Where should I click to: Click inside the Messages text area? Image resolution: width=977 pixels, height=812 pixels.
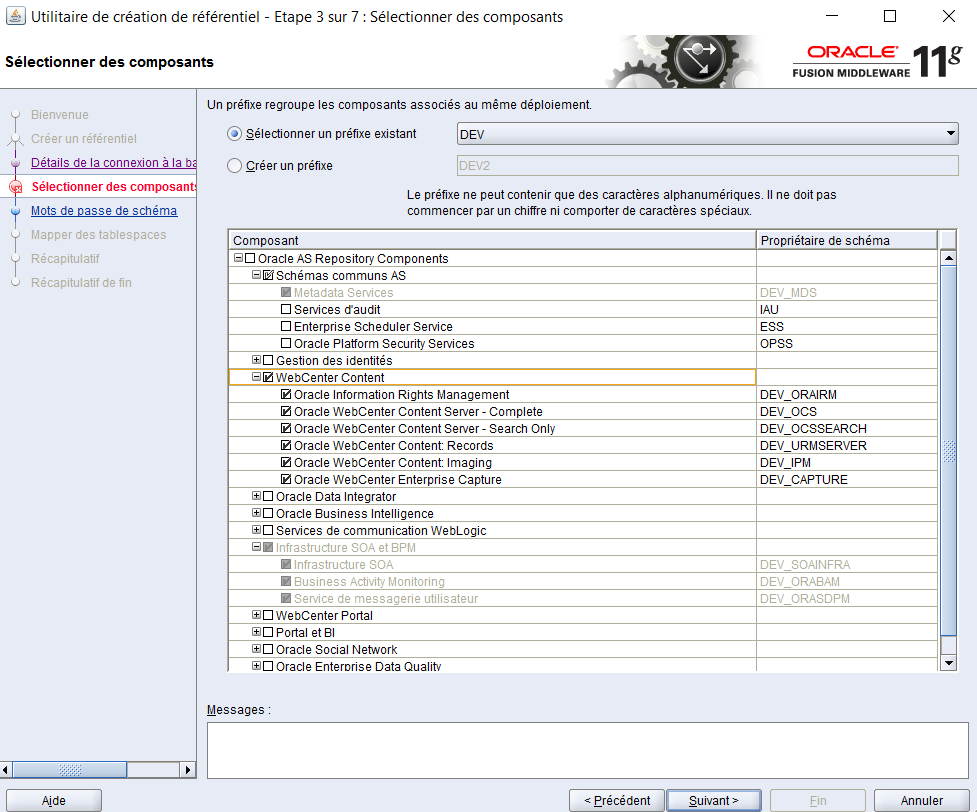(x=587, y=750)
